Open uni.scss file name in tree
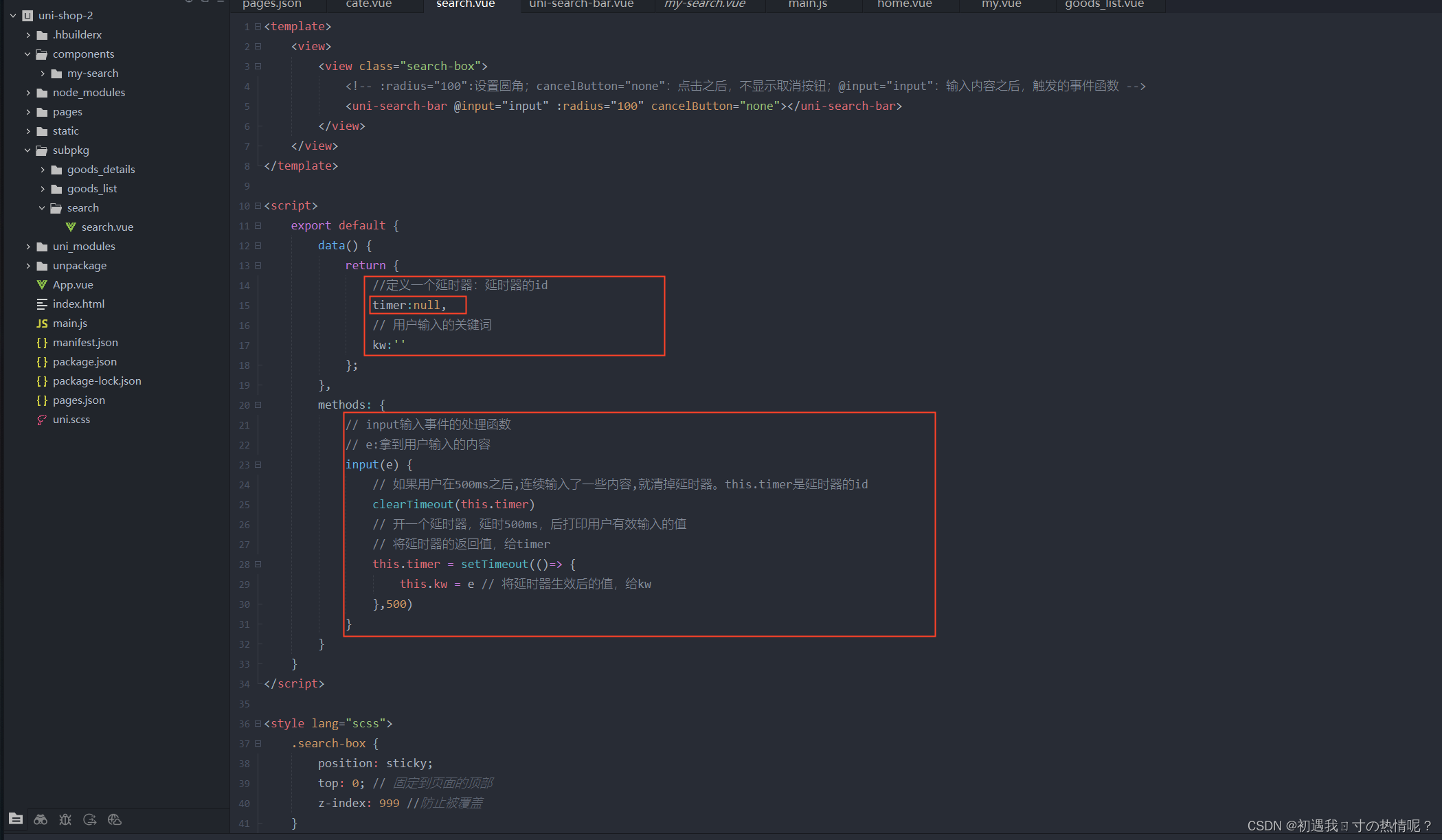The image size is (1442, 840). click(x=71, y=419)
